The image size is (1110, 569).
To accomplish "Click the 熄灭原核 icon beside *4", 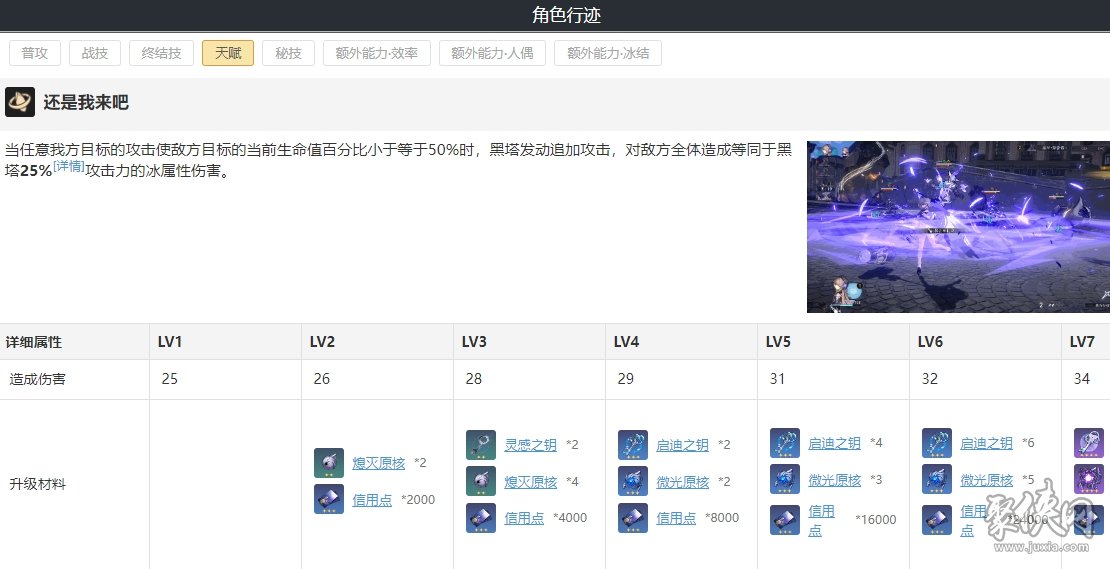I will (481, 481).
